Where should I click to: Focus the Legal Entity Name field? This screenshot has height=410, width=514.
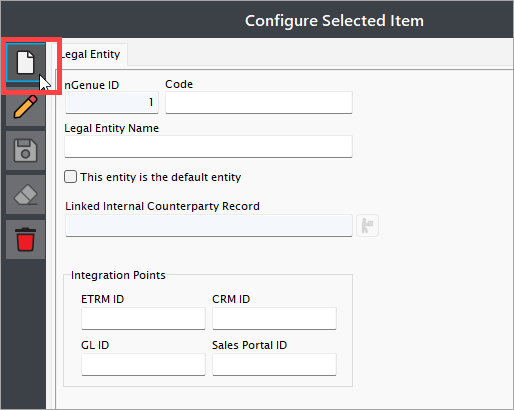pos(208,146)
